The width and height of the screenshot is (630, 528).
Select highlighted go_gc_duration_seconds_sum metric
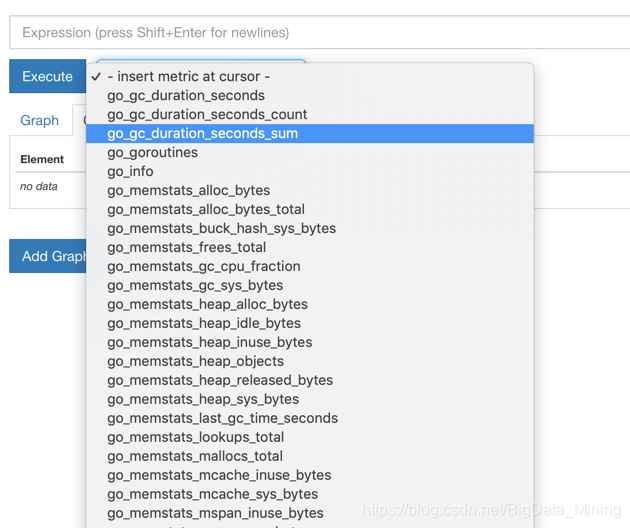coord(310,133)
